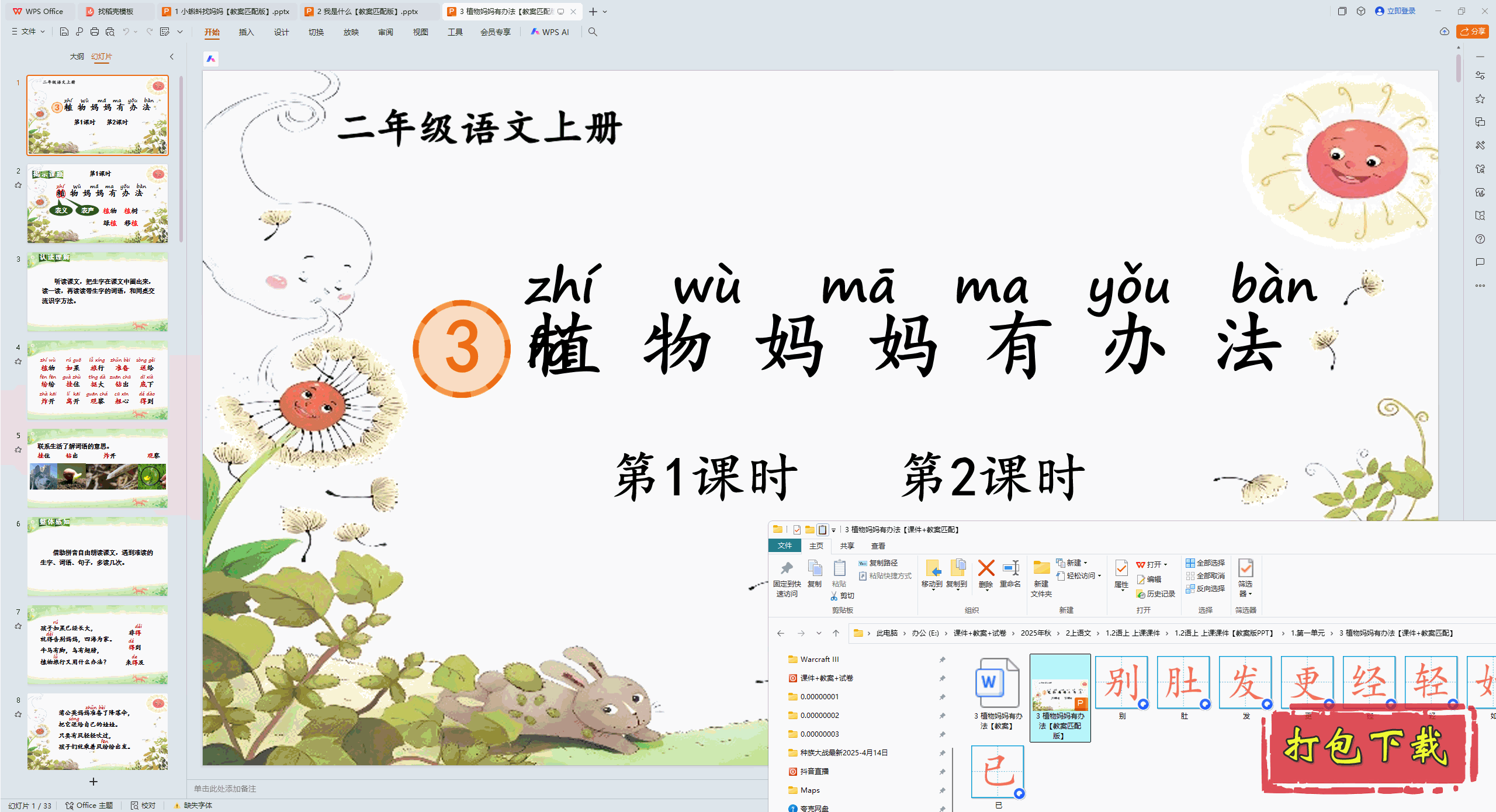
Task: Click the Print icon in quick toolbar
Action: (95, 32)
